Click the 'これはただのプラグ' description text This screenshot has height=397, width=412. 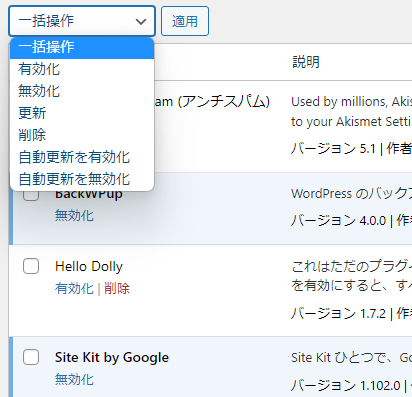(x=352, y=266)
